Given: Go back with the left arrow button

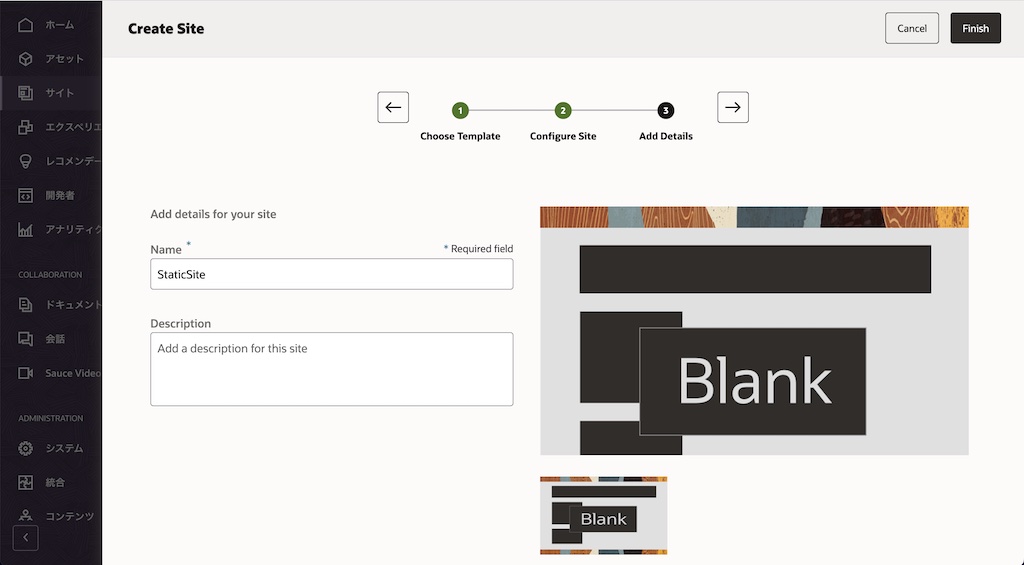Looking at the screenshot, I should pyautogui.click(x=393, y=107).
